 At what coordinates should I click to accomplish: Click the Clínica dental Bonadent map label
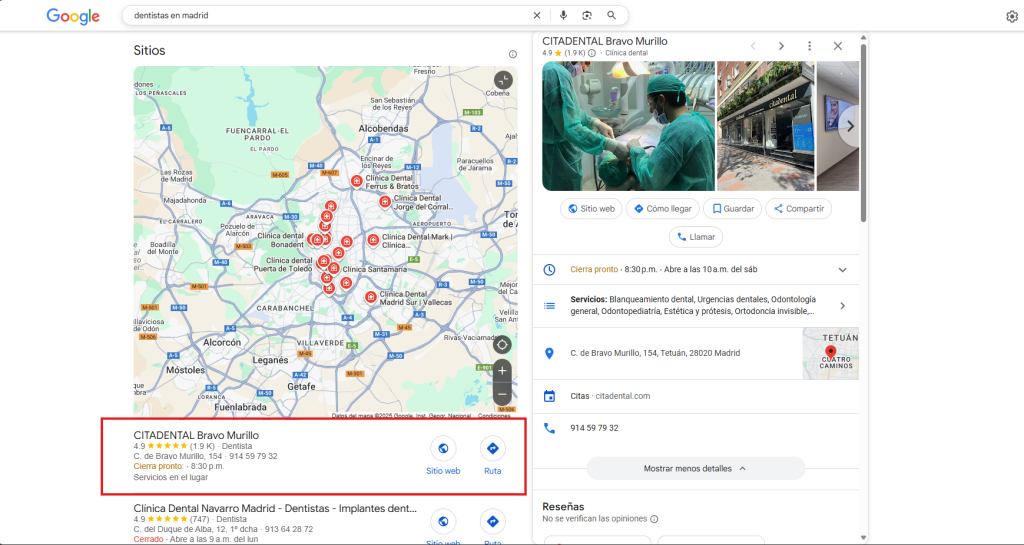click(280, 240)
